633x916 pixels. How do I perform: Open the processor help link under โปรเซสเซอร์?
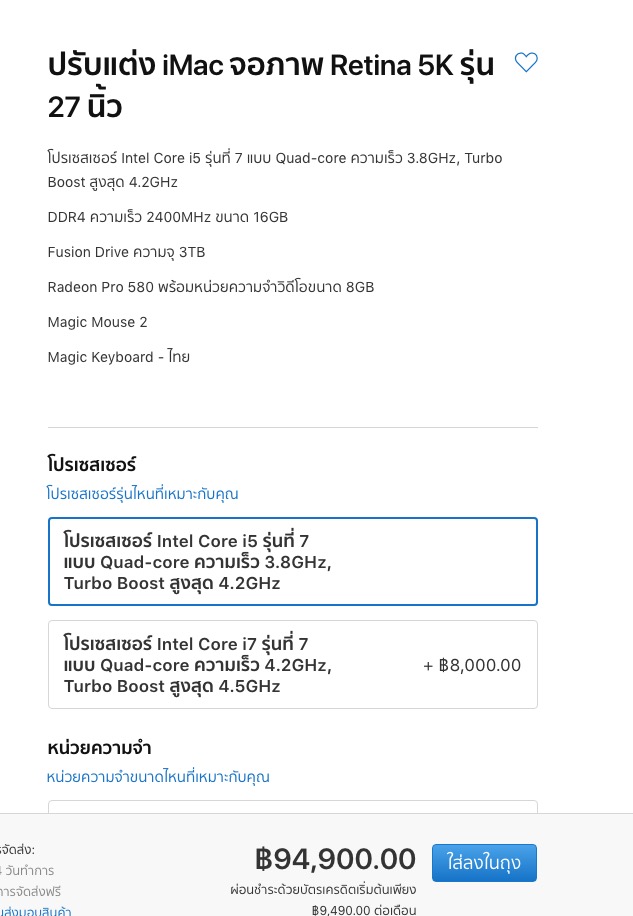tap(142, 494)
